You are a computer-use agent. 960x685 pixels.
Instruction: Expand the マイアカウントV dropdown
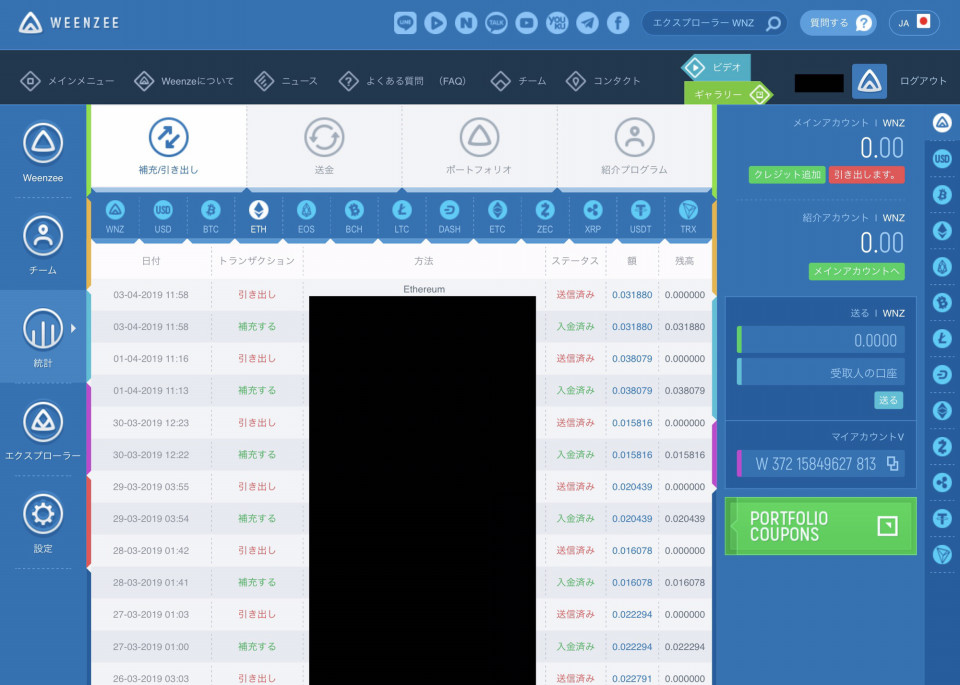click(x=868, y=437)
